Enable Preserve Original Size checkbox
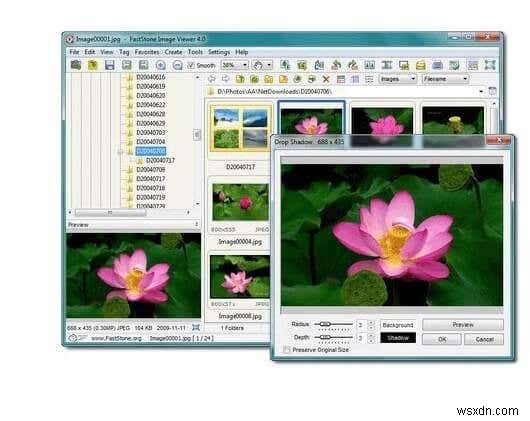The height and width of the screenshot is (421, 530). point(287,350)
